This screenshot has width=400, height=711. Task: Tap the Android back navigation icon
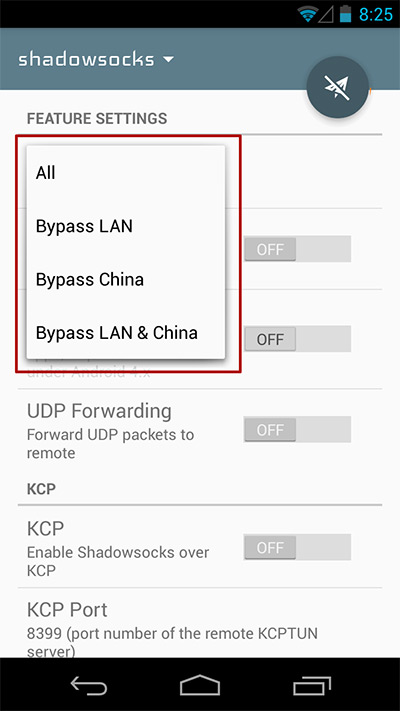(x=89, y=685)
